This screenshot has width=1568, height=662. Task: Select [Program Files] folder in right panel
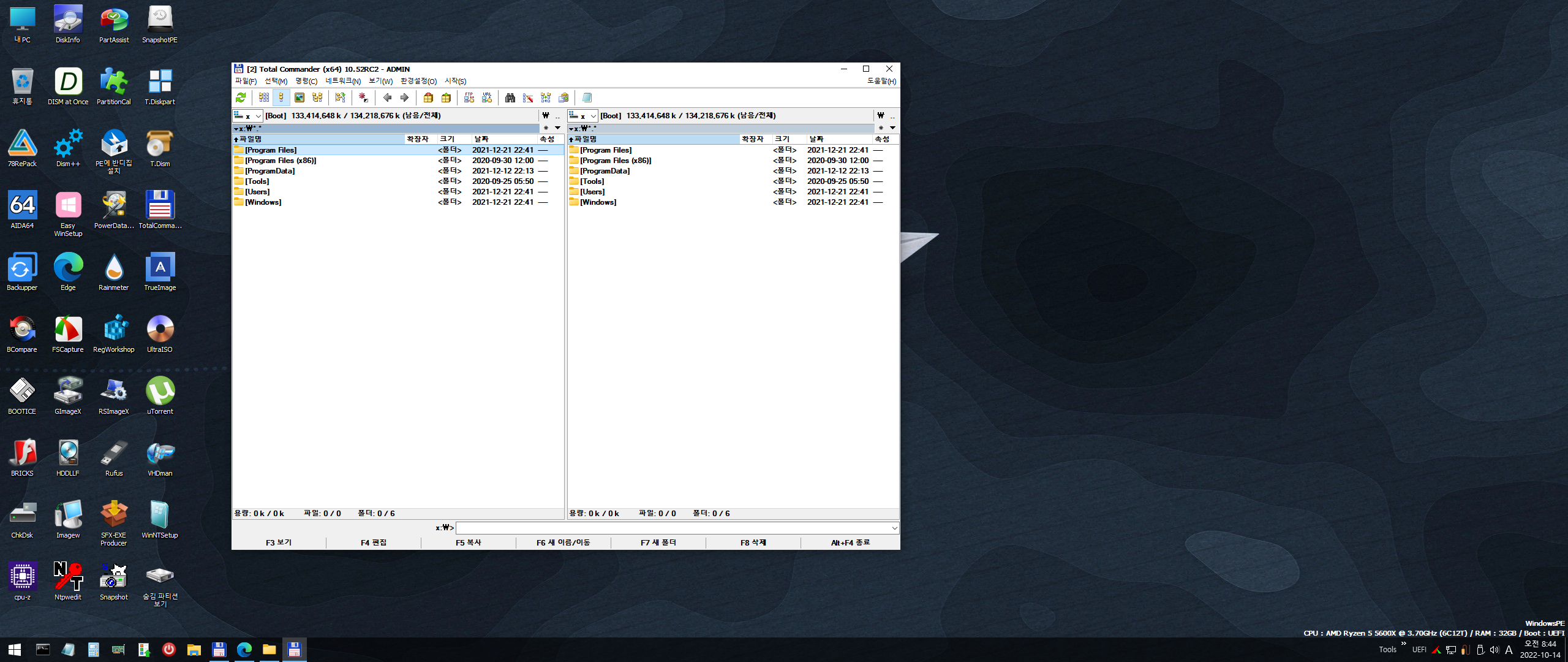click(x=733, y=150)
